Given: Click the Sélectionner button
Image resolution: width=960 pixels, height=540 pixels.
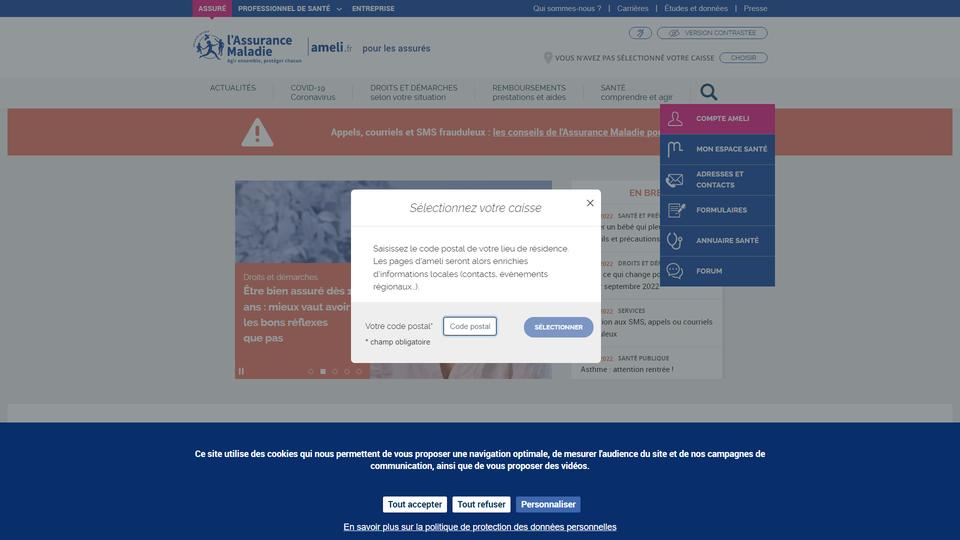Looking at the screenshot, I should 558,327.
